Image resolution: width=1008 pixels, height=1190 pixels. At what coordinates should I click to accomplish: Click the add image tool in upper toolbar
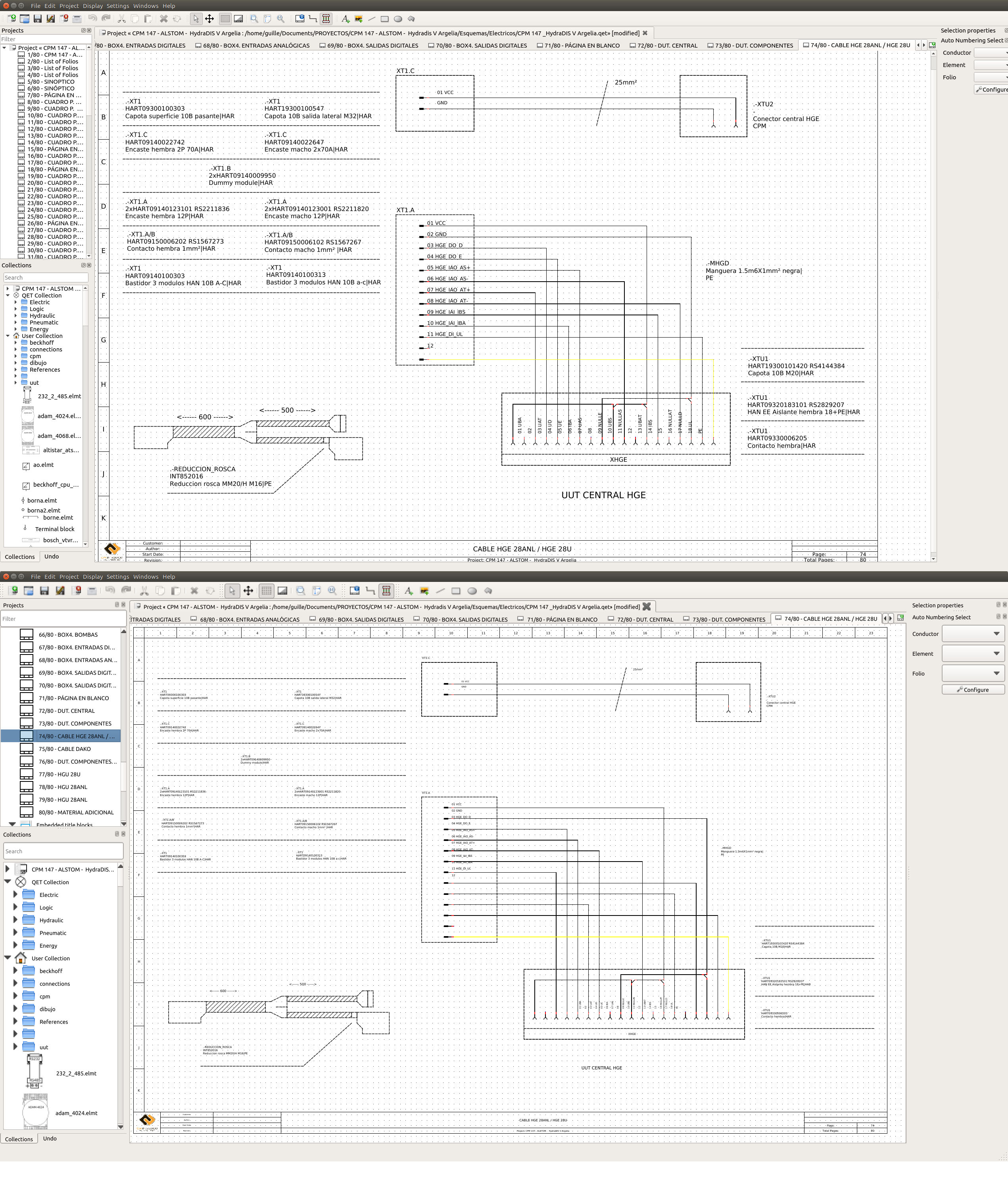coord(358,19)
